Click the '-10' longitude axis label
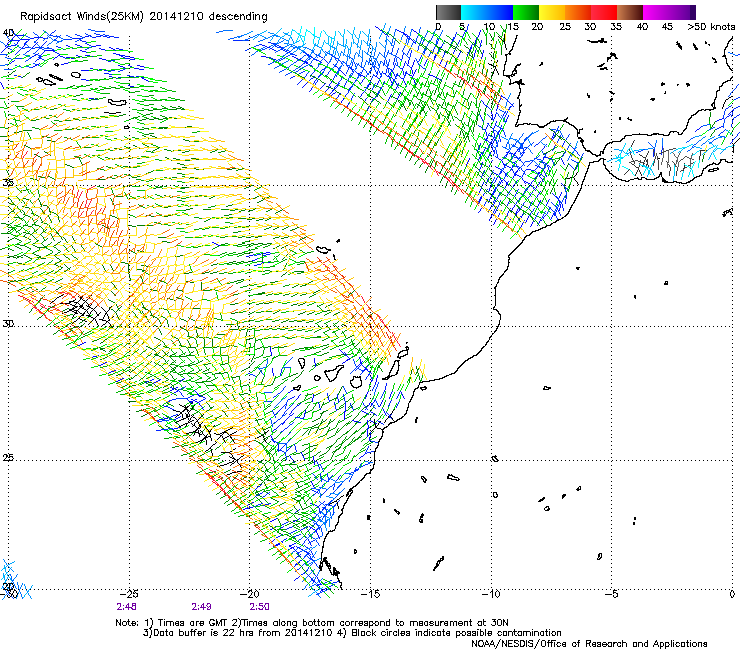The width and height of the screenshot is (740, 650). pyautogui.click(x=491, y=594)
